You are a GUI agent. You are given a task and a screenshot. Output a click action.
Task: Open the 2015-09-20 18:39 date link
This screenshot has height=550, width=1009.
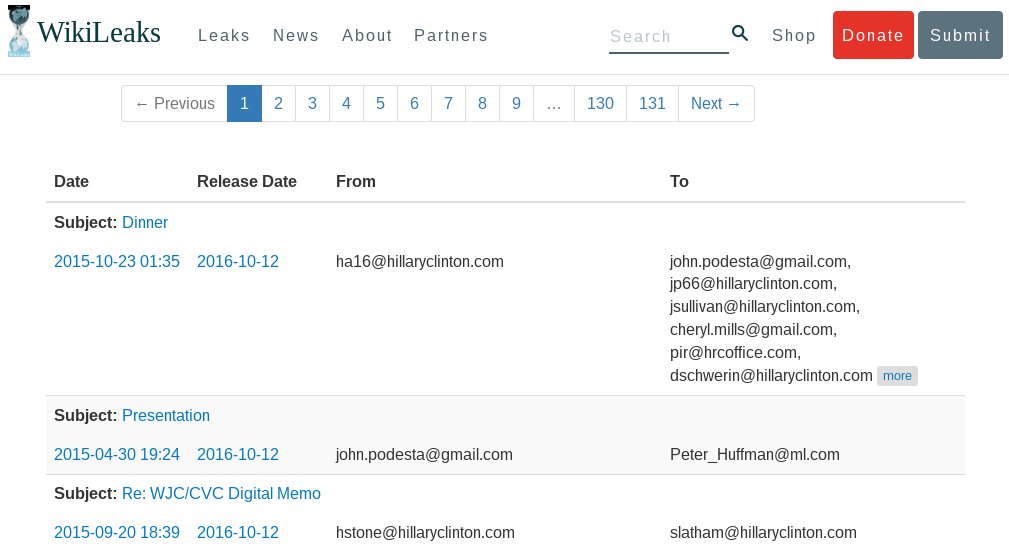(x=116, y=532)
